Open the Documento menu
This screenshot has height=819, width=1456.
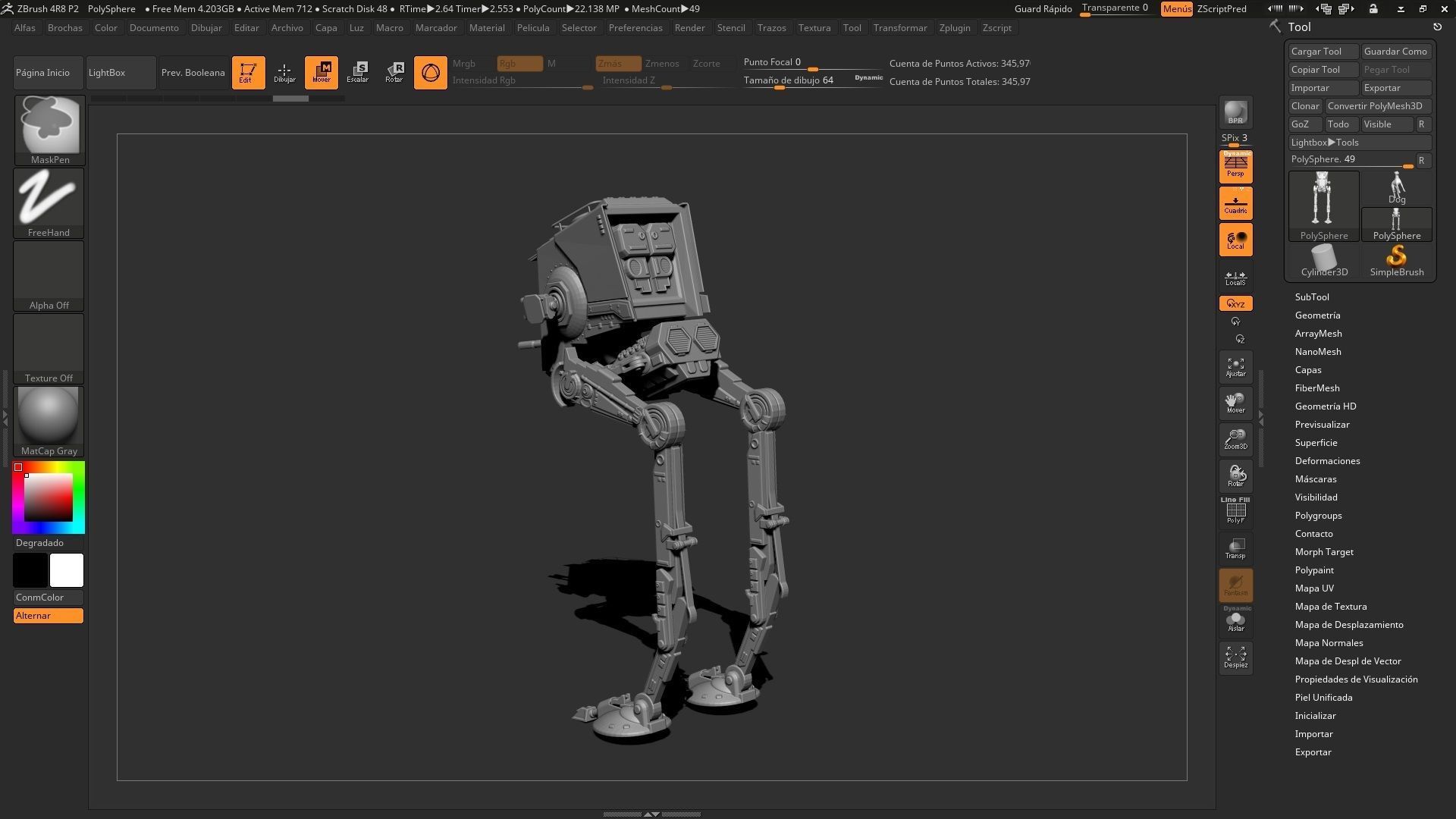click(154, 28)
